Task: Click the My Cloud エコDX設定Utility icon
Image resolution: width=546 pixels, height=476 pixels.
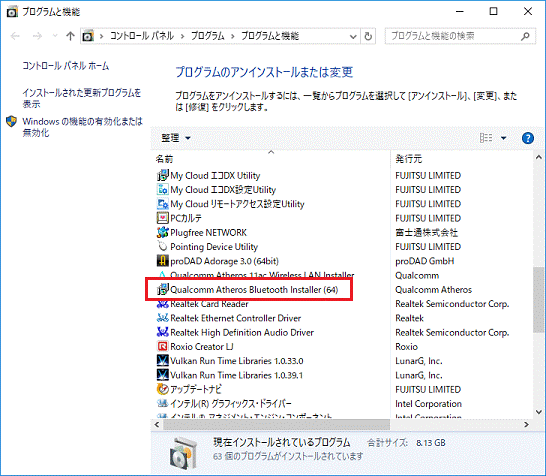Action: pyautogui.click(x=163, y=189)
